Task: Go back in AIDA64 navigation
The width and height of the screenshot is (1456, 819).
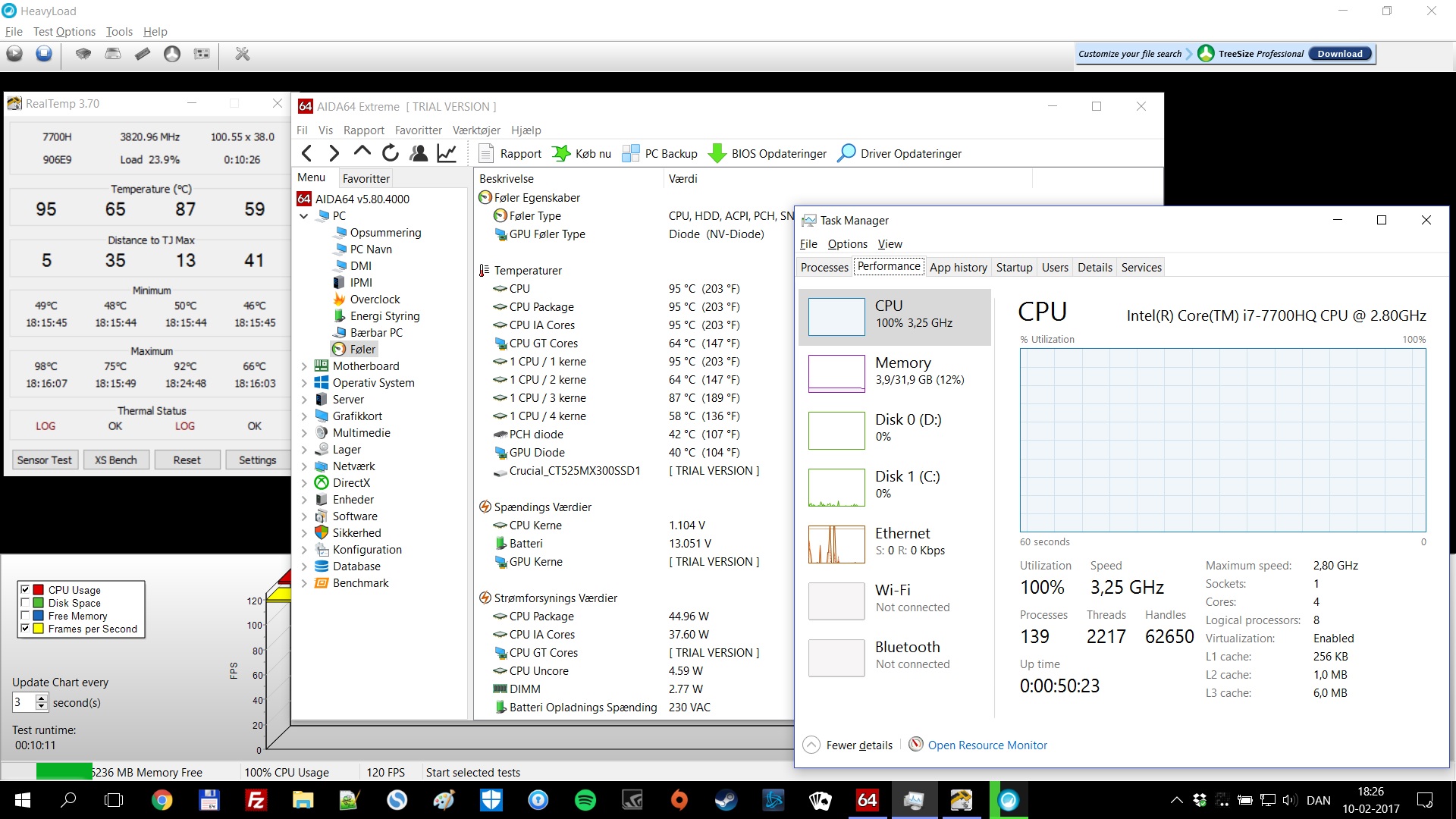Action: [x=307, y=153]
